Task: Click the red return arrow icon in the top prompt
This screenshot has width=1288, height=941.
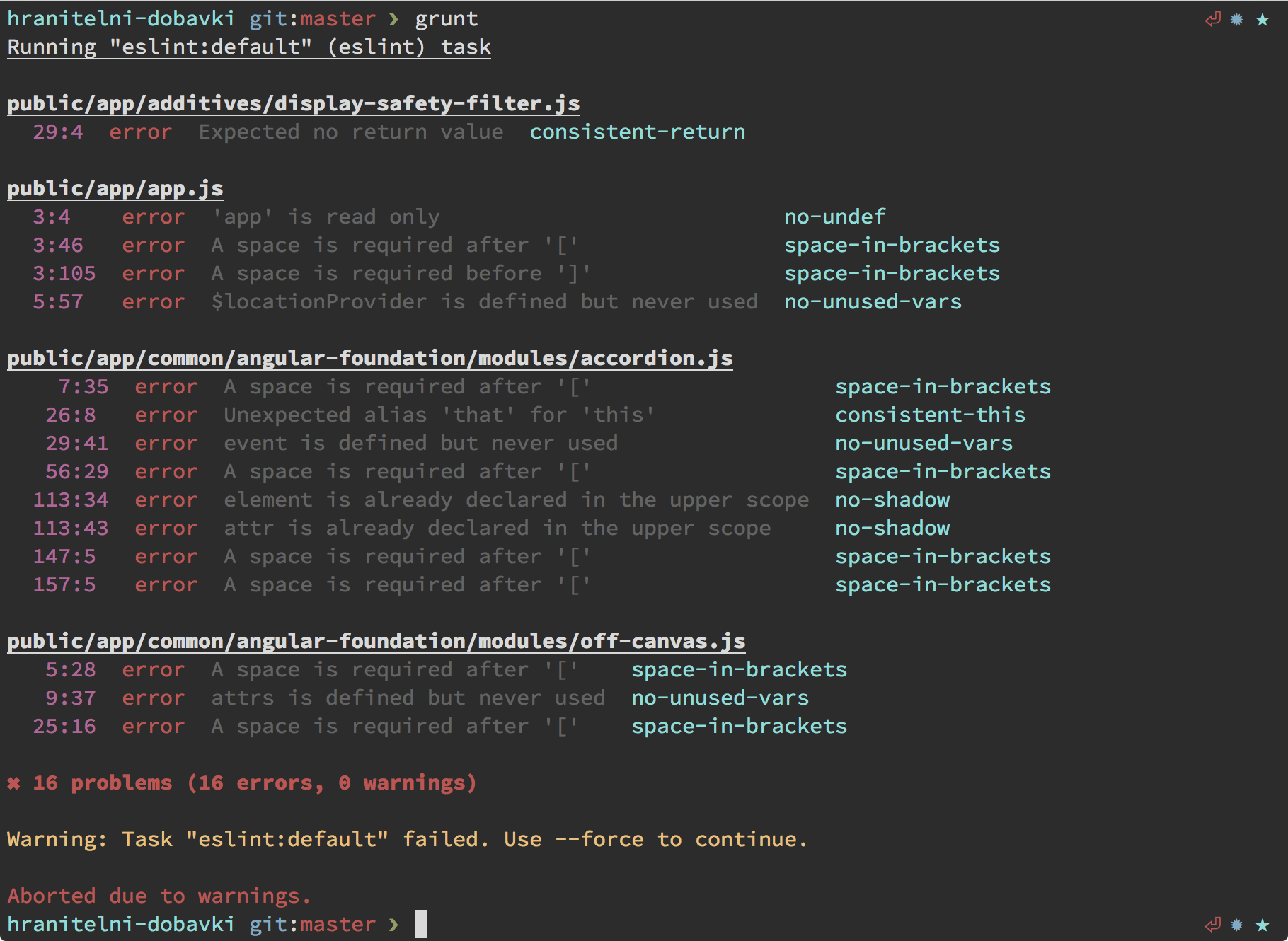Action: (x=1212, y=19)
